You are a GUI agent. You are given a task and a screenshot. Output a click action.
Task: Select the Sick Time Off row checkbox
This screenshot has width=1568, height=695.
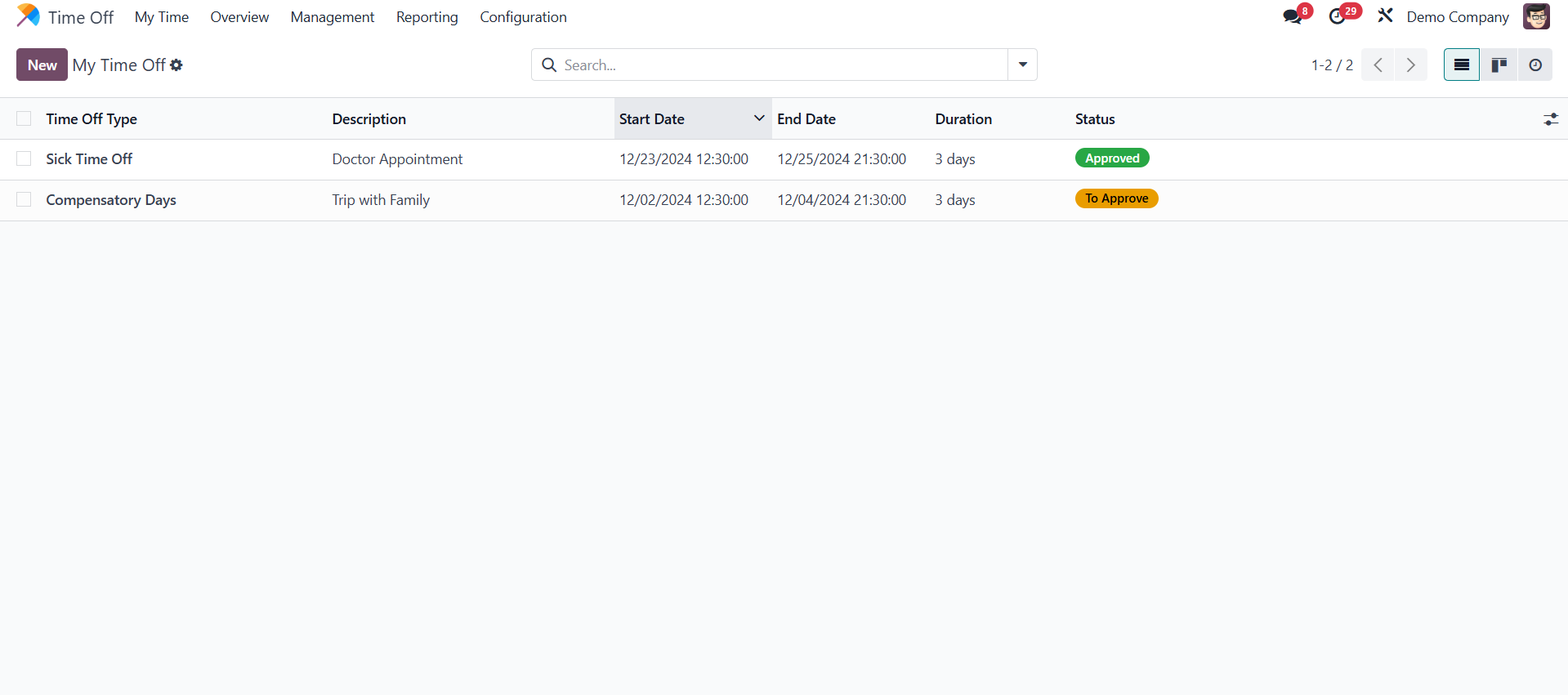tap(24, 158)
